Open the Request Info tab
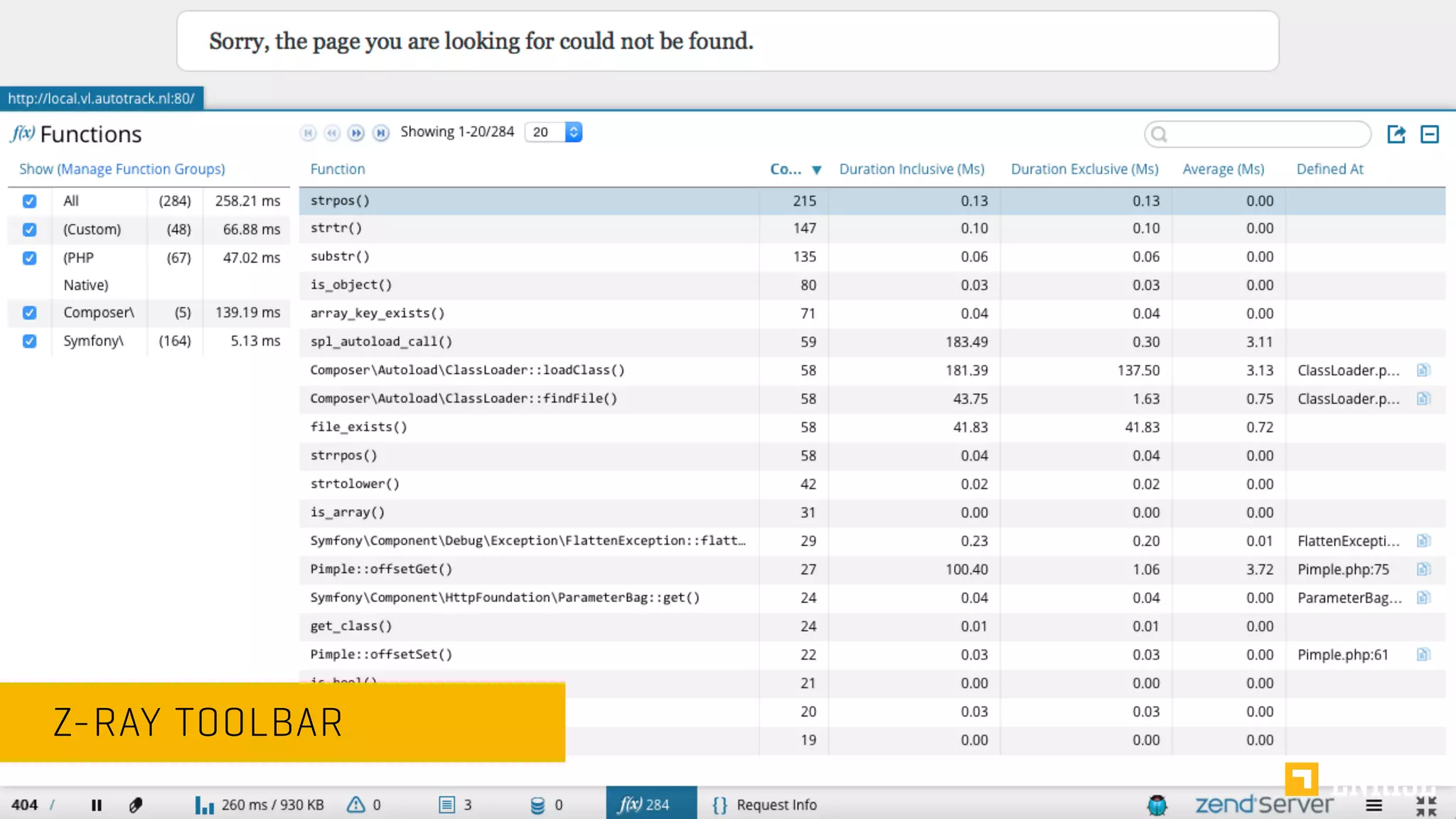 (x=765, y=805)
